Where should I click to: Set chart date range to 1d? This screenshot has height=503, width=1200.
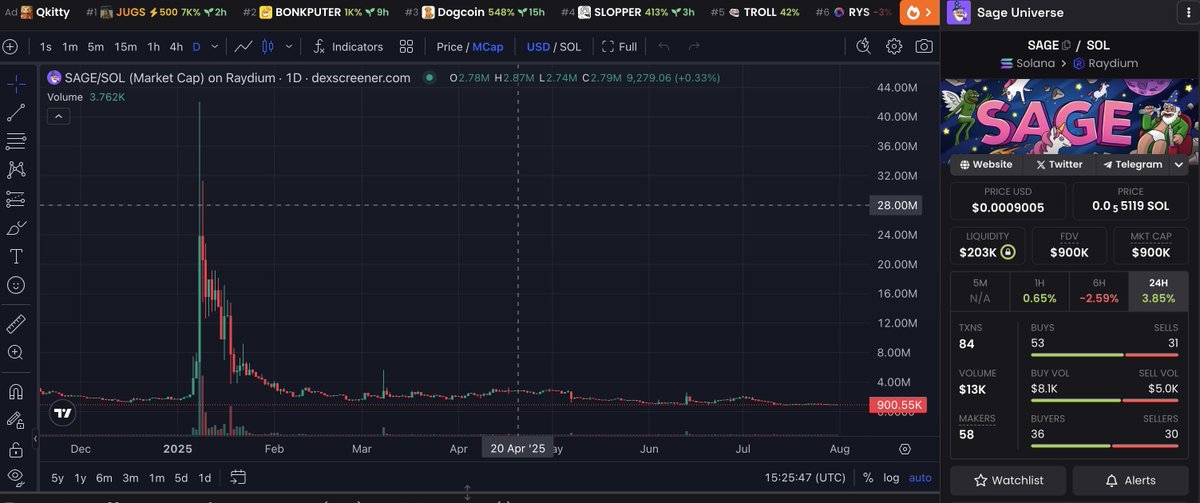(204, 478)
